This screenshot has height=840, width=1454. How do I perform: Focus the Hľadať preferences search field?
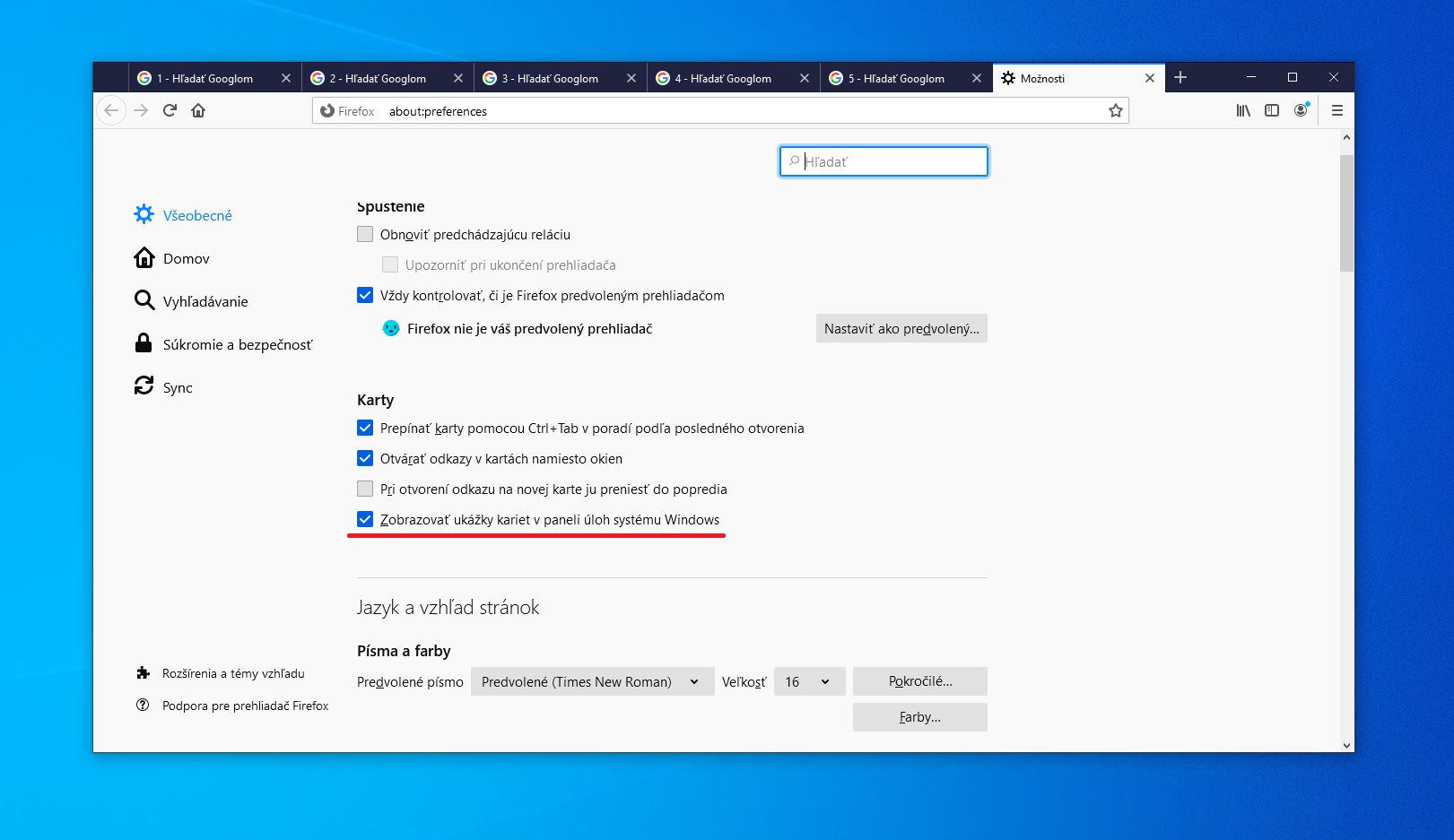click(884, 161)
